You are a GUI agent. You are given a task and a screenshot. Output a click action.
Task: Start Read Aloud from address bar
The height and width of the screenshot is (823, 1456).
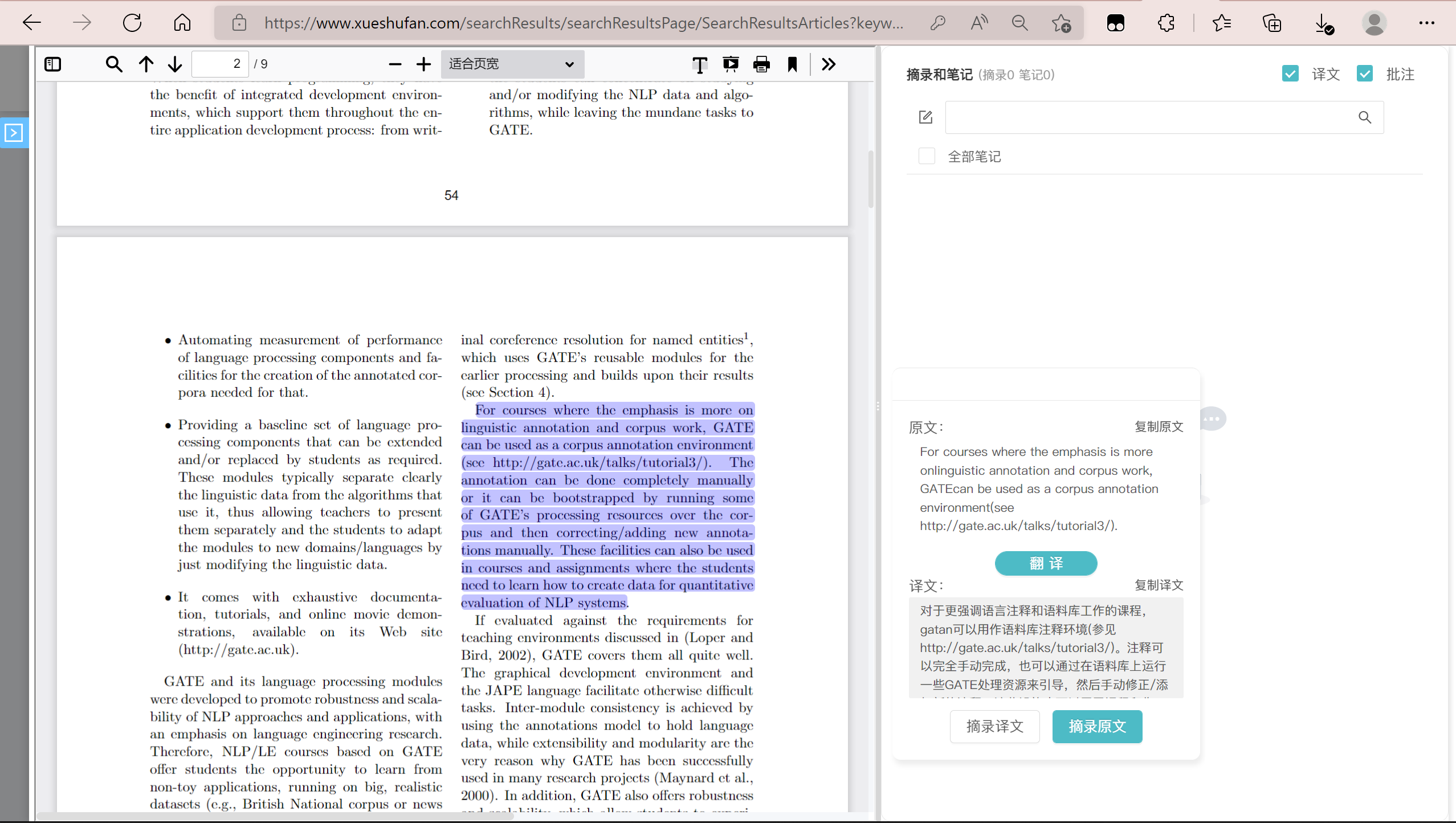pyautogui.click(x=979, y=23)
